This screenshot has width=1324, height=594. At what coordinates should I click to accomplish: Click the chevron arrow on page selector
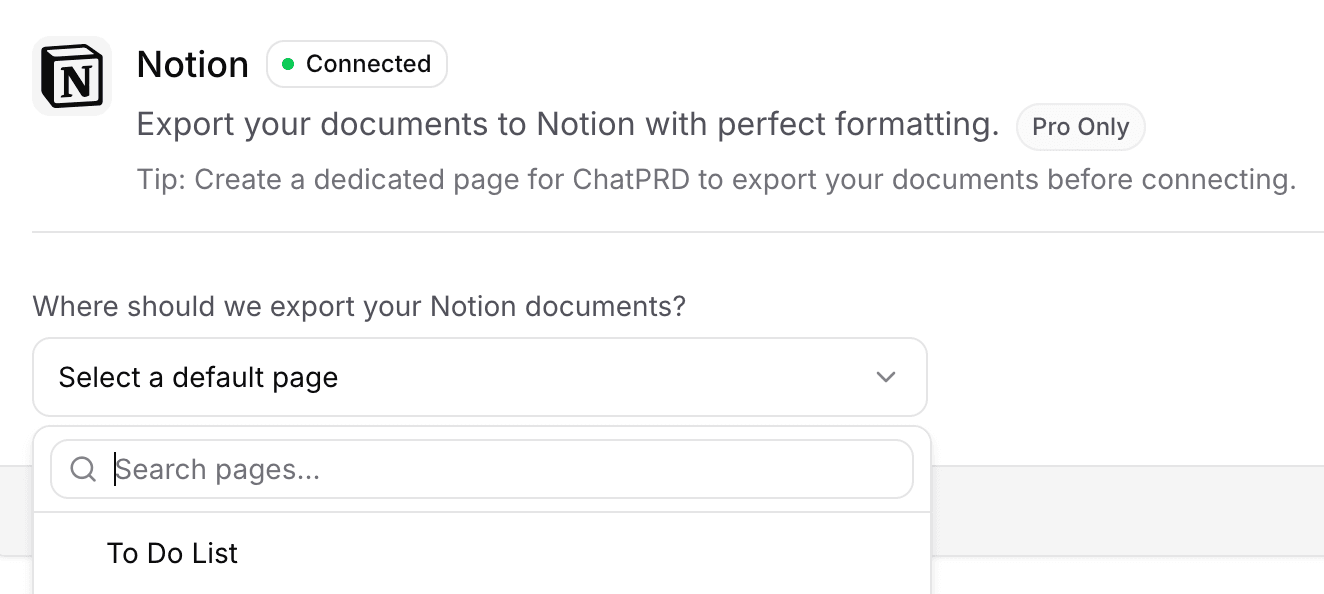885,377
